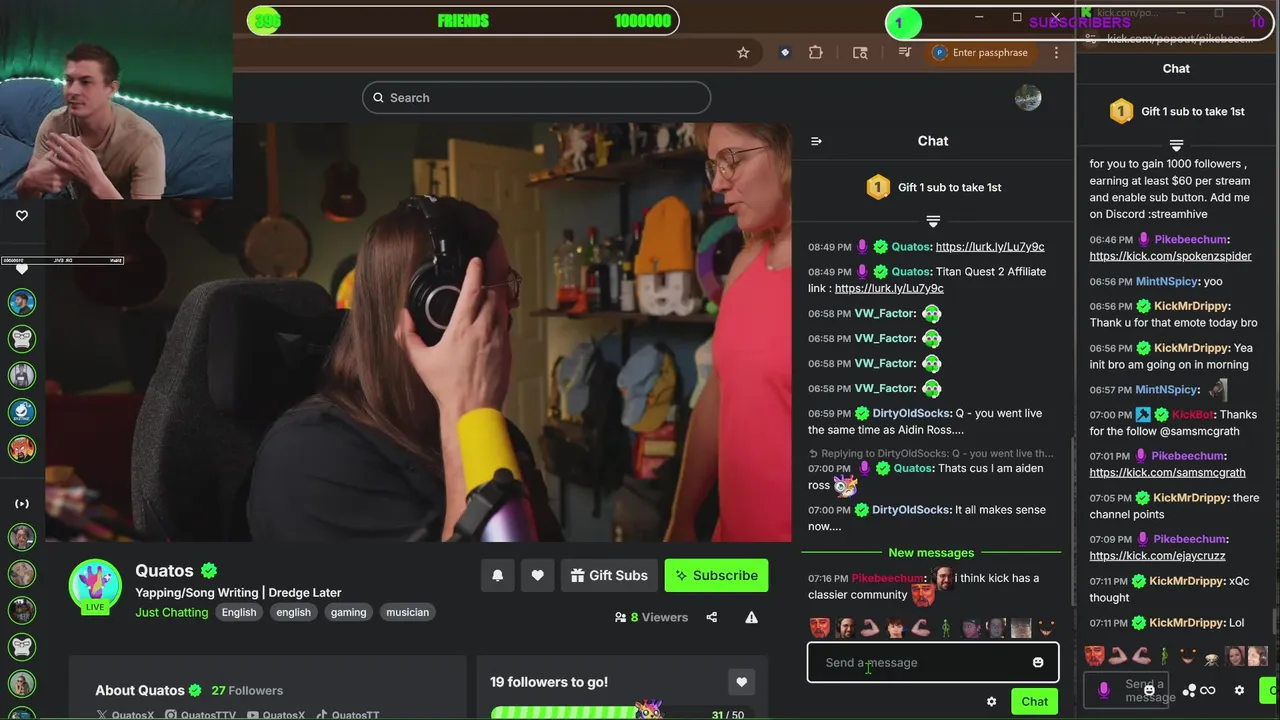Click KickBot username in popout chat
The image size is (1280, 720).
click(1192, 415)
